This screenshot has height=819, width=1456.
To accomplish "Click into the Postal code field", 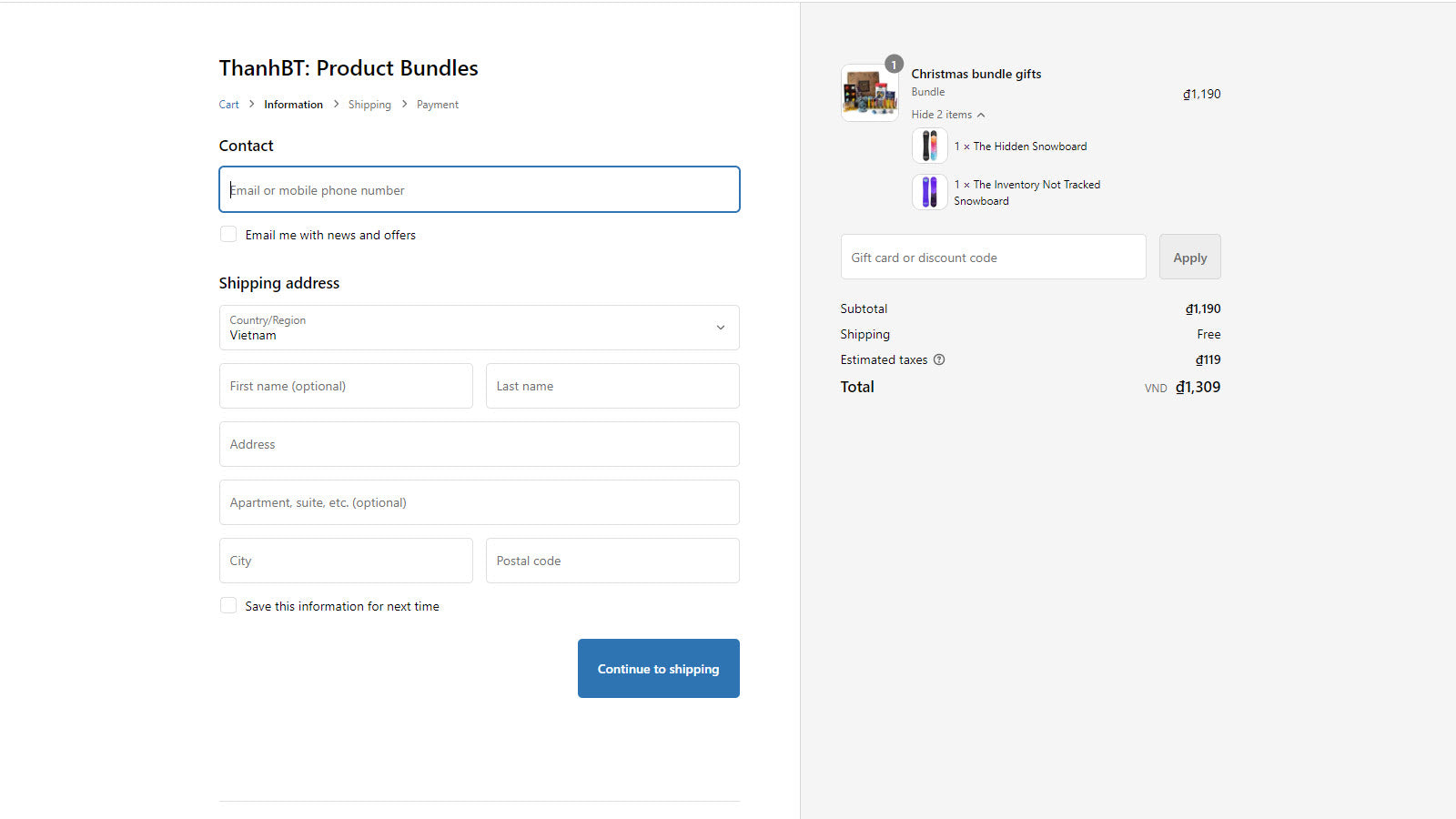I will (612, 561).
